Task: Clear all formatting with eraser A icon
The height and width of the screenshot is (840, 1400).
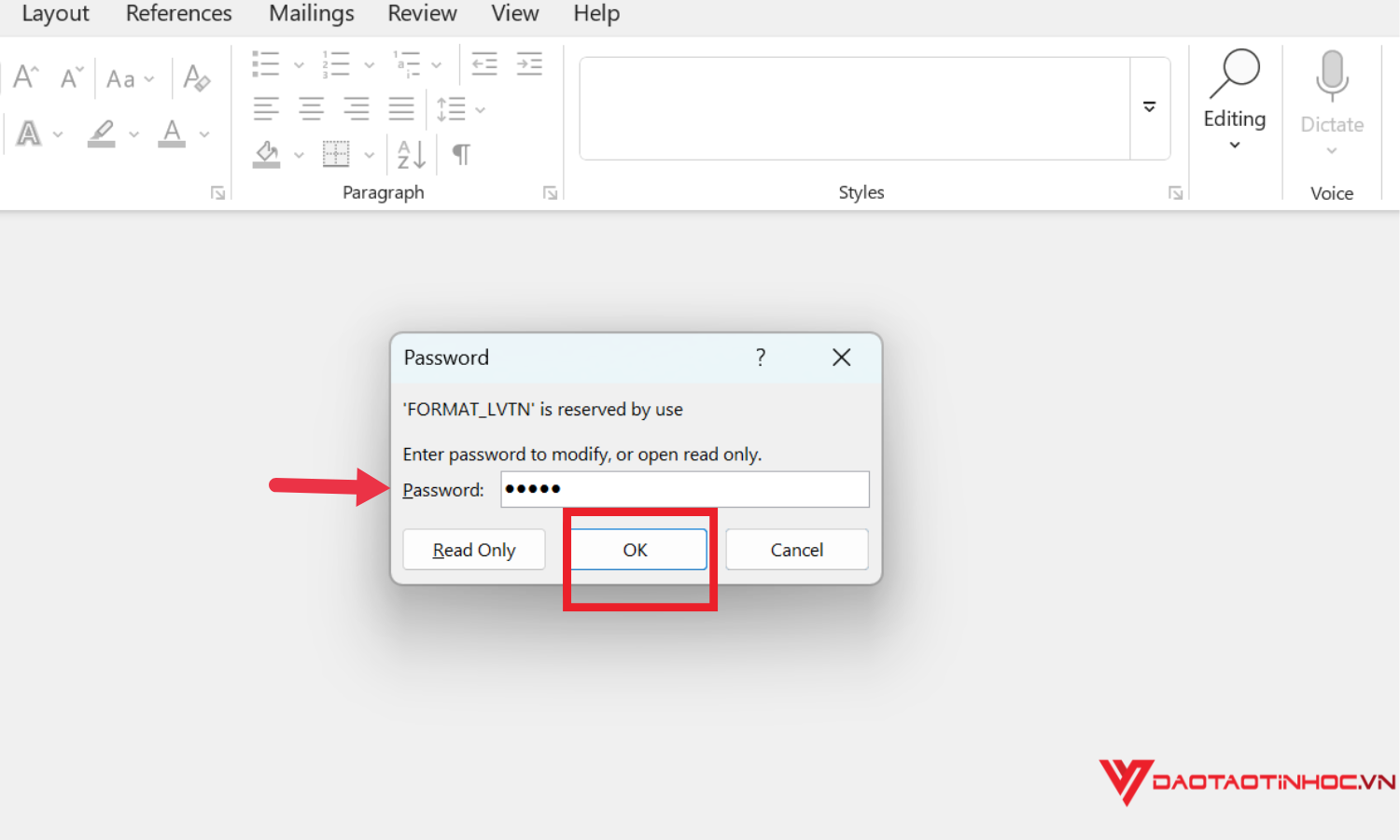Action: (x=196, y=78)
